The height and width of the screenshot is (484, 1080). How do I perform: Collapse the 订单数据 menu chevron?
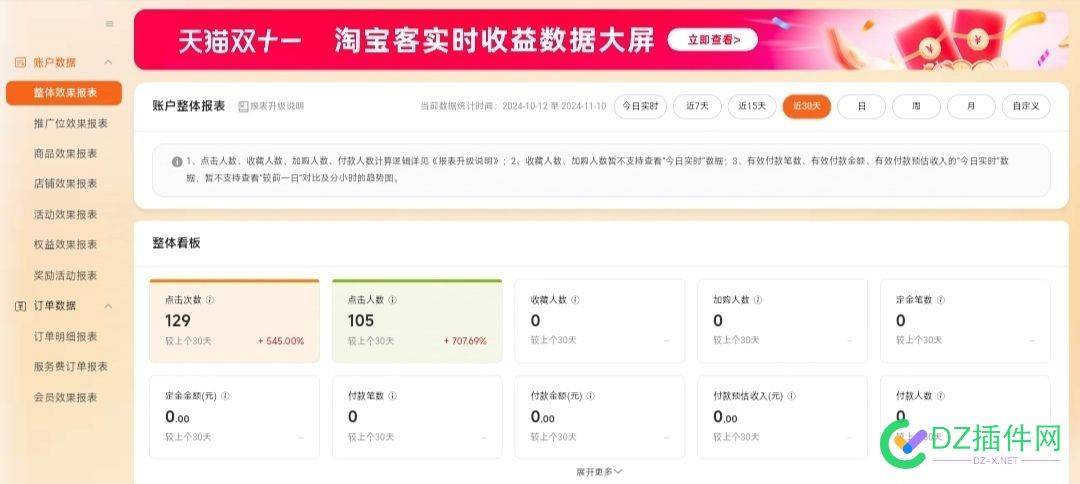click(x=108, y=306)
